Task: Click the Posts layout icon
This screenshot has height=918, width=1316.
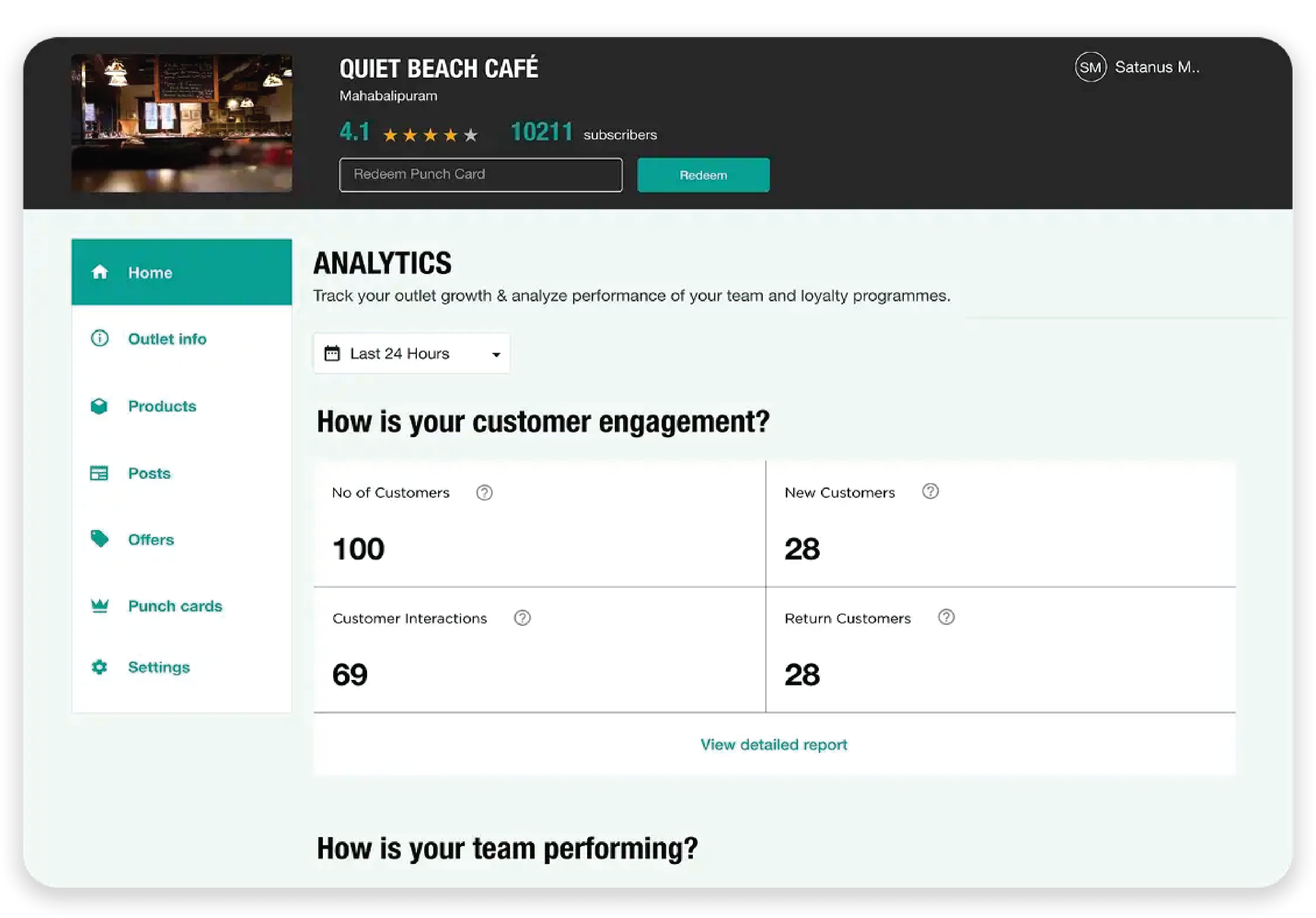Action: click(99, 473)
